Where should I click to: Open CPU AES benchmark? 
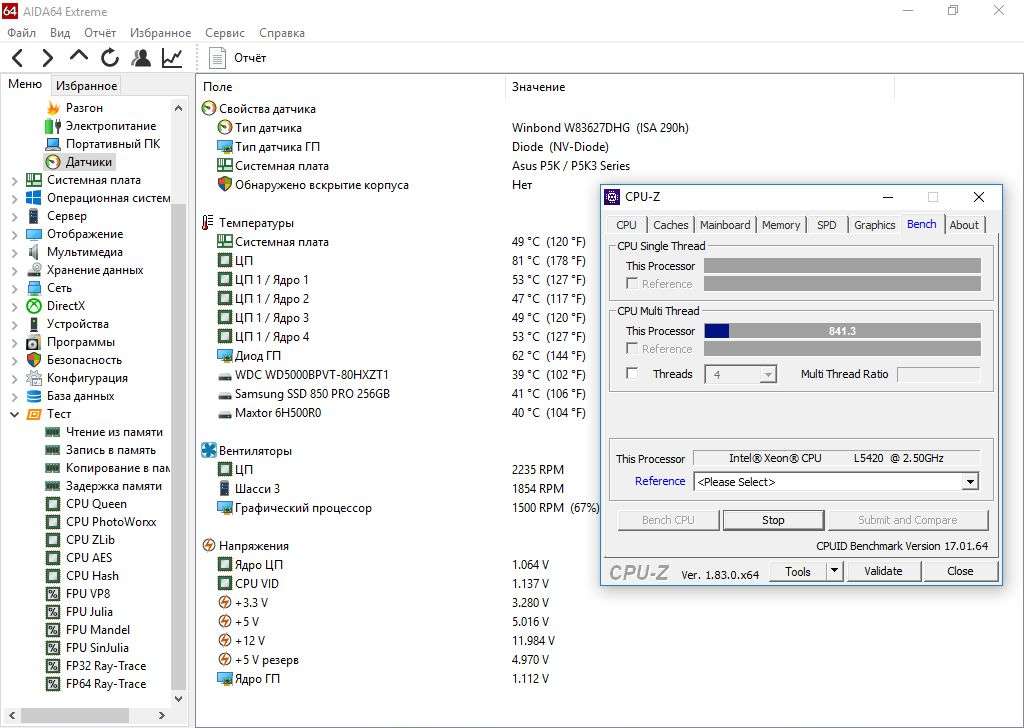point(79,558)
